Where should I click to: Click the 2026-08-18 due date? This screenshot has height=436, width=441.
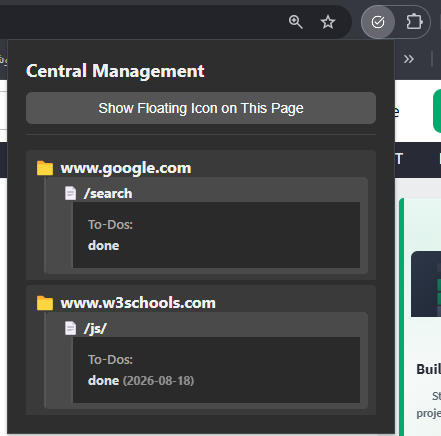(x=158, y=381)
